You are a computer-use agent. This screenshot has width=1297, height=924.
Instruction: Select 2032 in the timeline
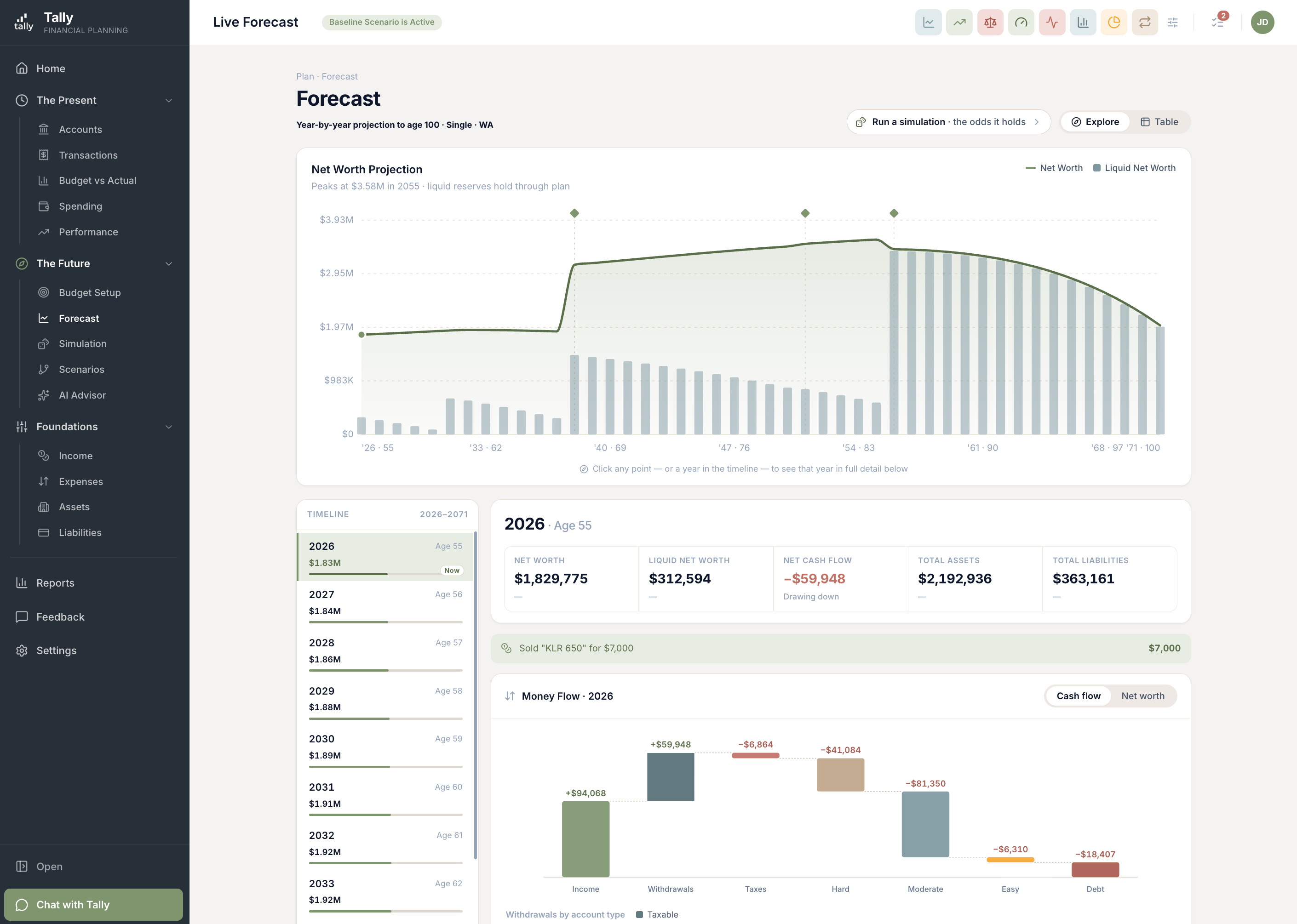(385, 846)
